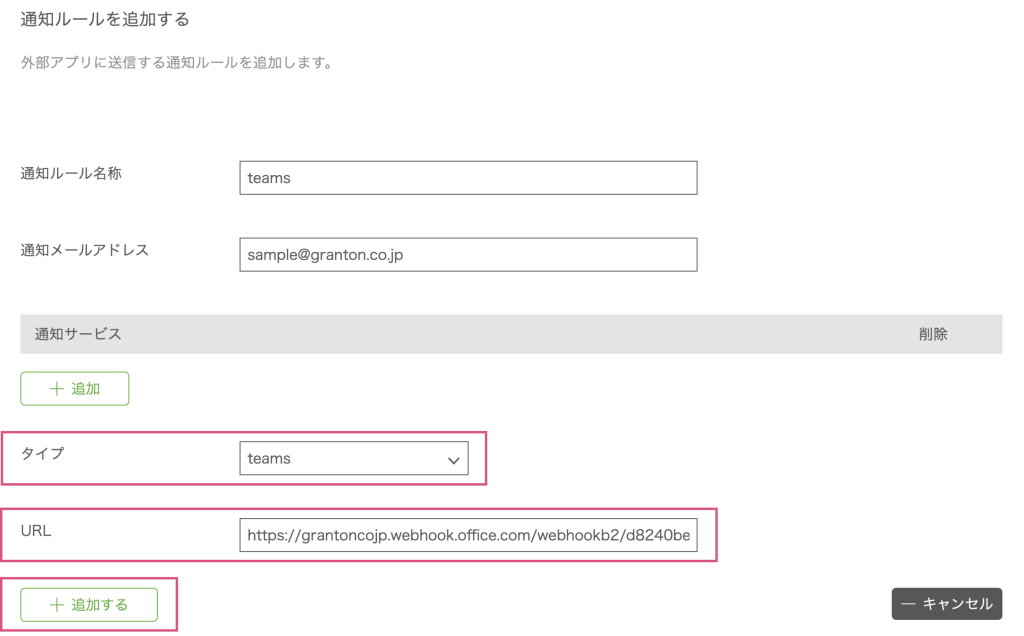Click the 削除 column header

[x=932, y=334]
